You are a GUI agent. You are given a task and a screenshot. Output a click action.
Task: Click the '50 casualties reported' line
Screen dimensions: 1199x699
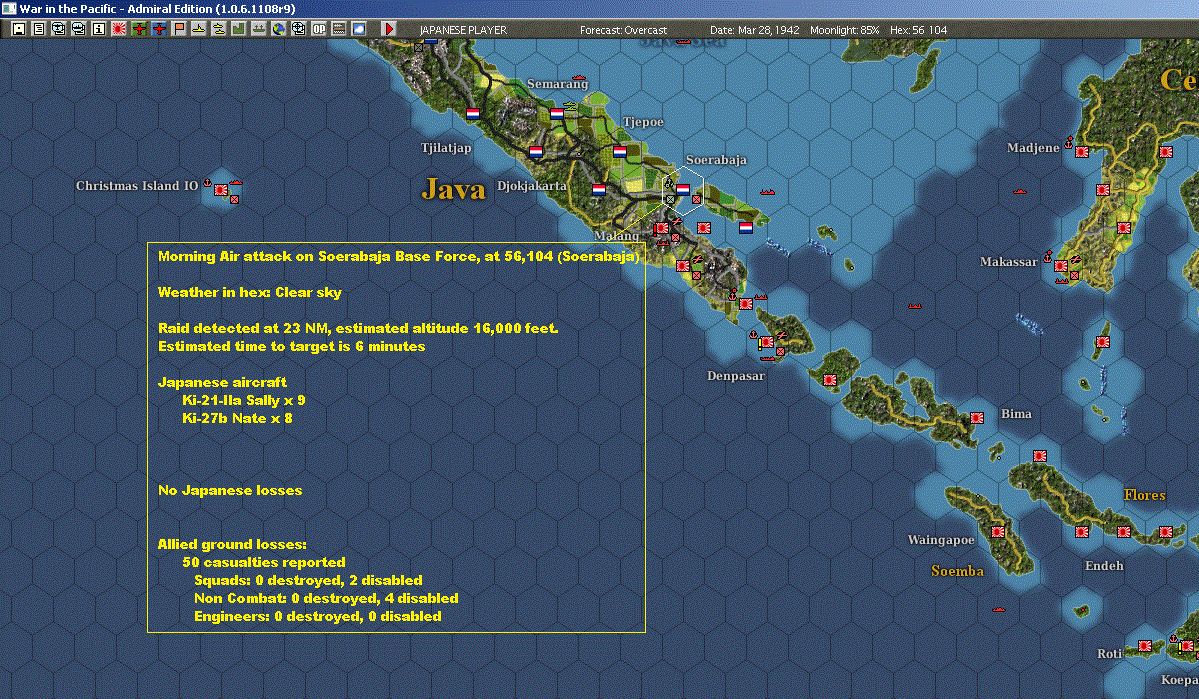pos(264,562)
